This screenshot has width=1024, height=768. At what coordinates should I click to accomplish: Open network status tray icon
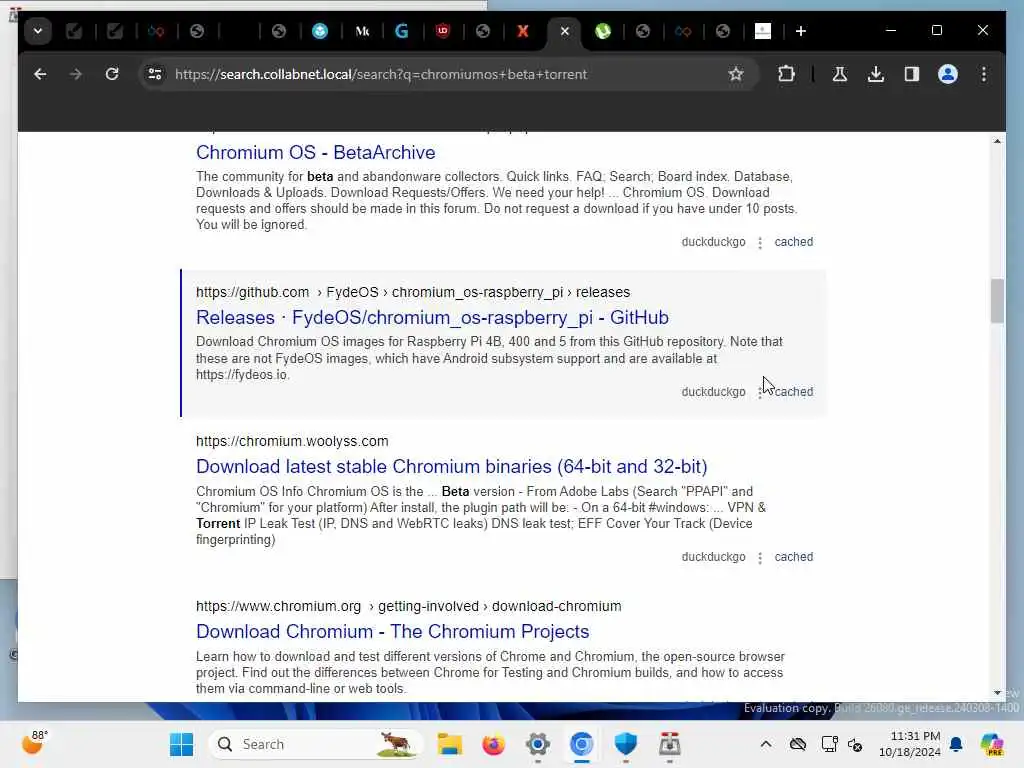coord(829,744)
